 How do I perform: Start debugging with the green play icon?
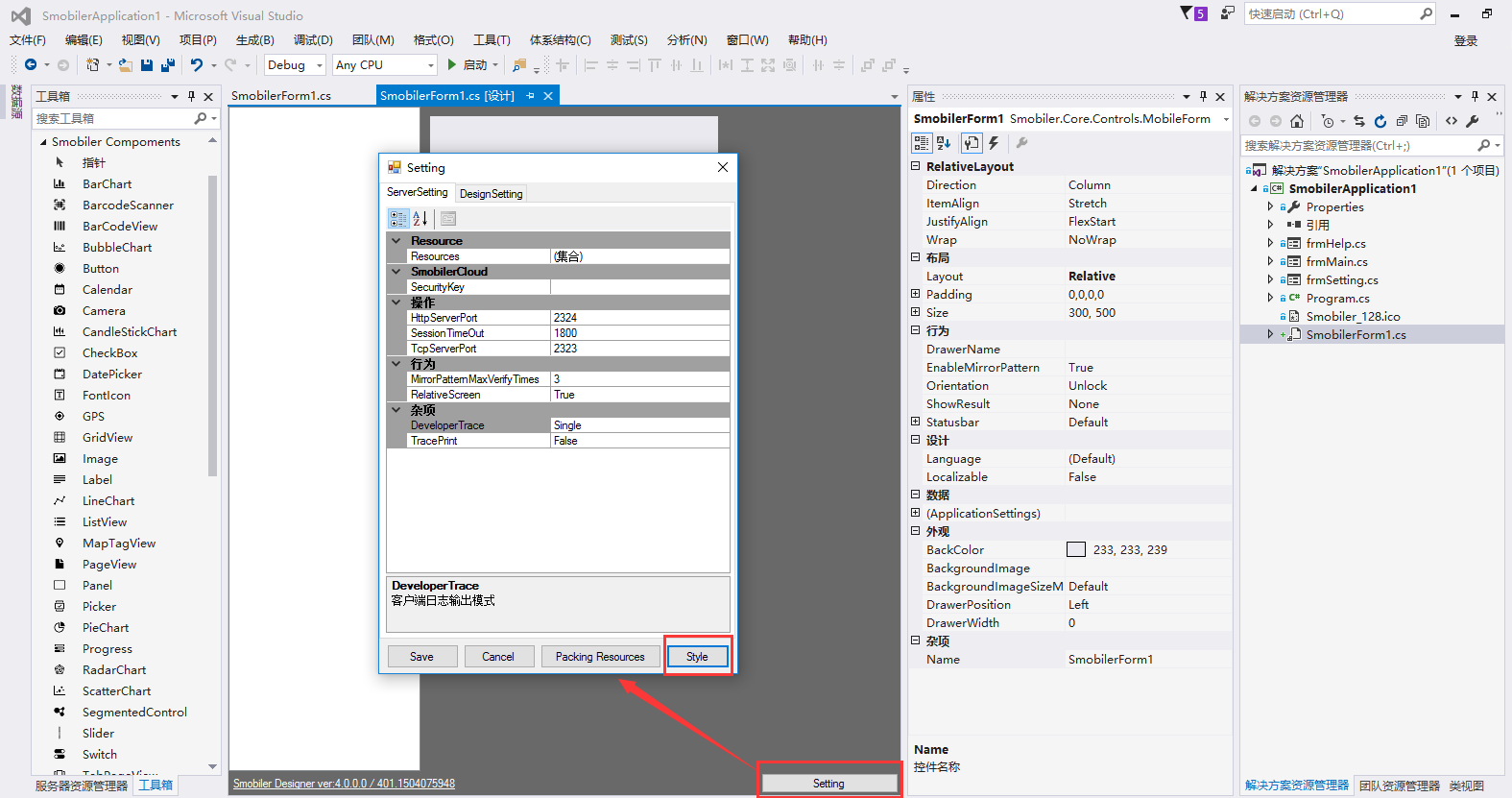(451, 64)
